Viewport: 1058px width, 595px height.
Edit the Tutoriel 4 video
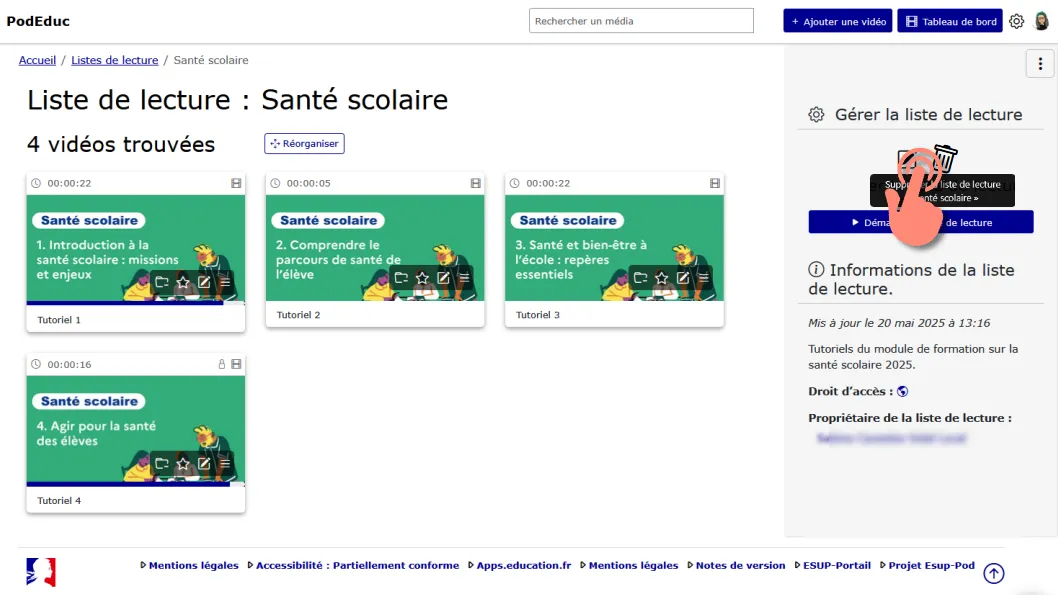(x=204, y=463)
